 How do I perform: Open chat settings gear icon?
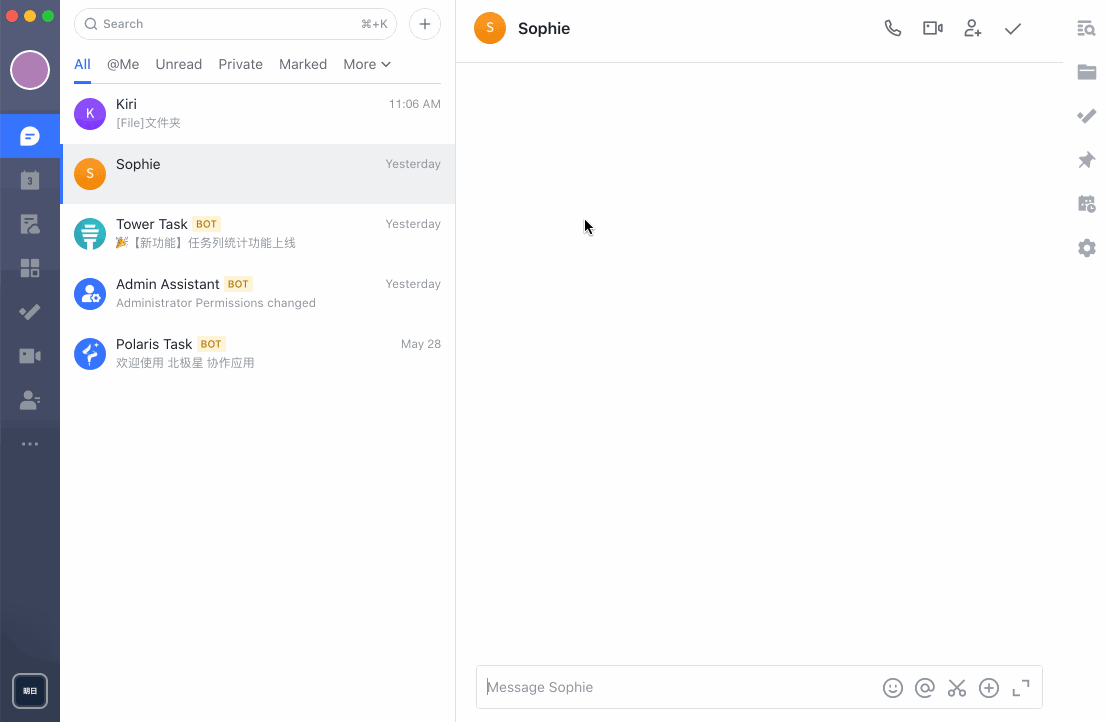tap(1086, 248)
